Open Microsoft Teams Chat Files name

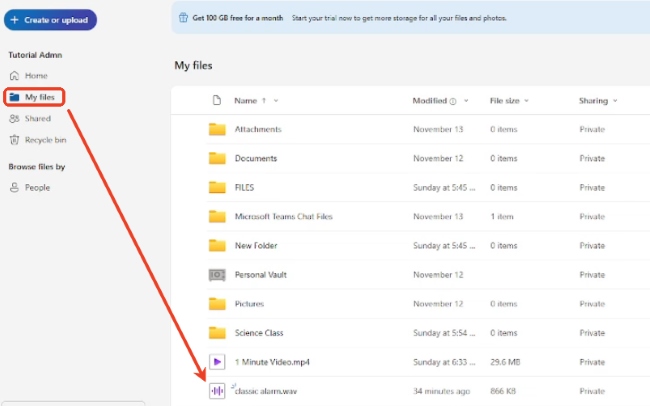[x=284, y=216]
